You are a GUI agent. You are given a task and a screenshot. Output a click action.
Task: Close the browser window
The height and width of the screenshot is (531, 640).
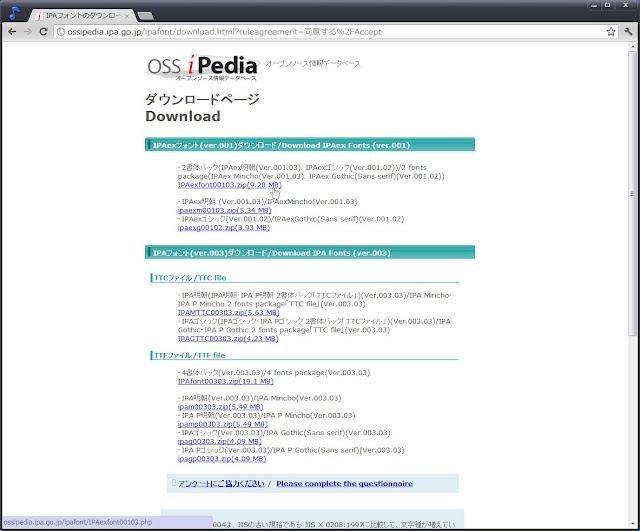point(625,5)
